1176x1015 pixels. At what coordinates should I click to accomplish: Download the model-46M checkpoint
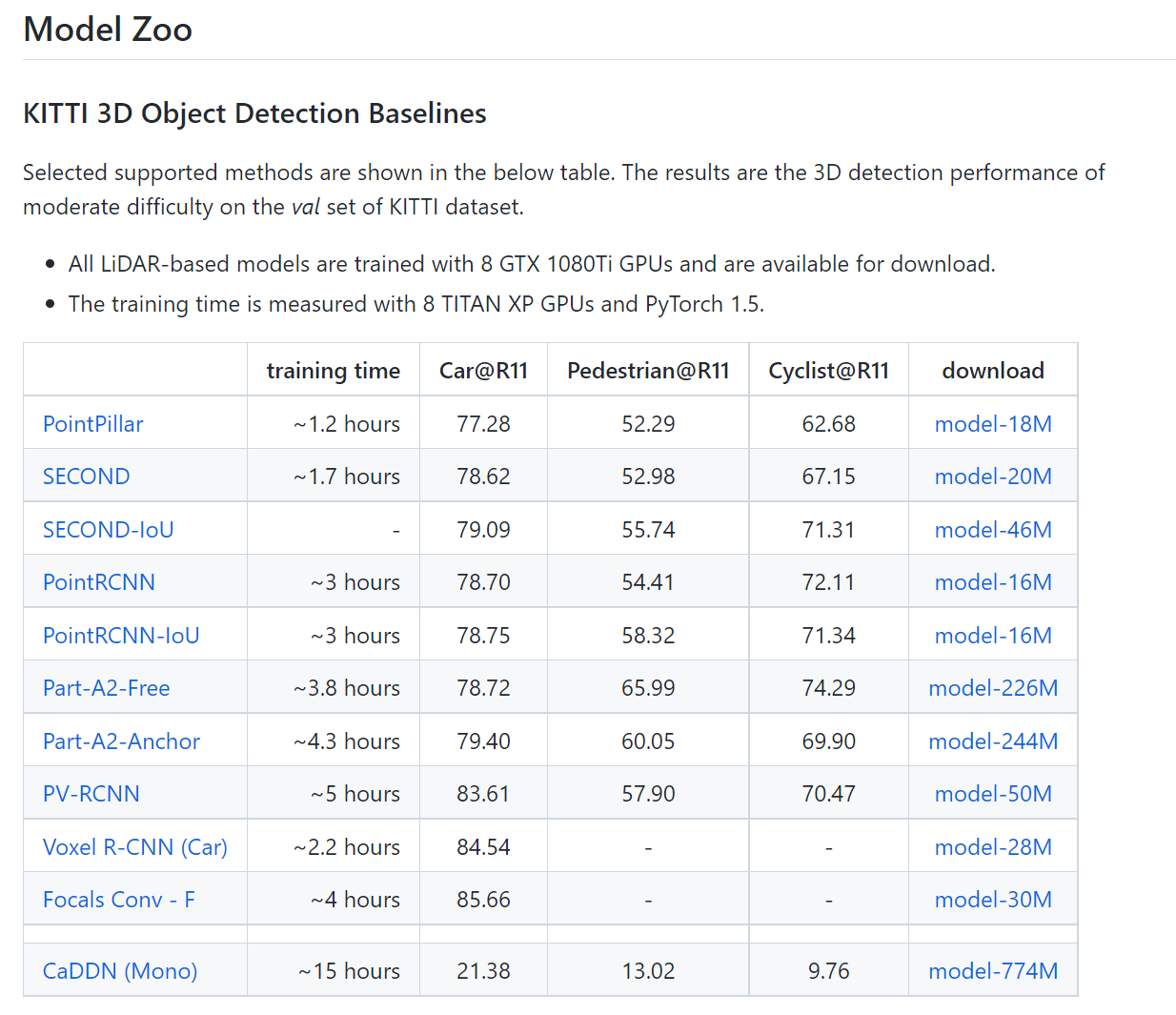coord(993,530)
